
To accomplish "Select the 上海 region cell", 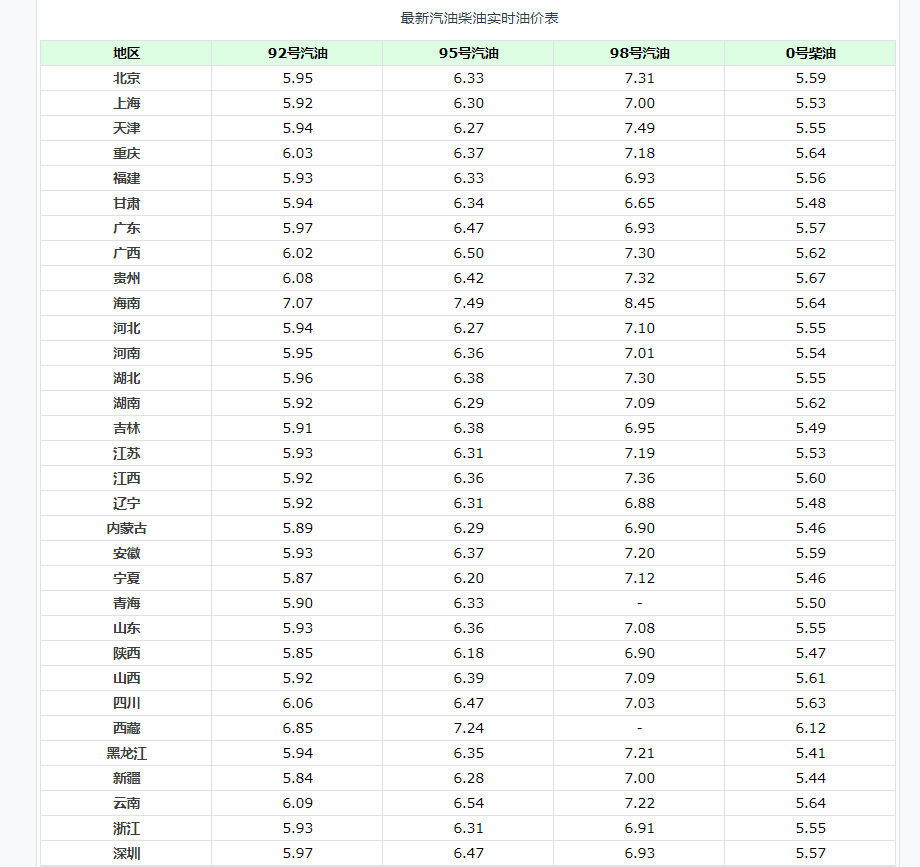I will pyautogui.click(x=126, y=103).
